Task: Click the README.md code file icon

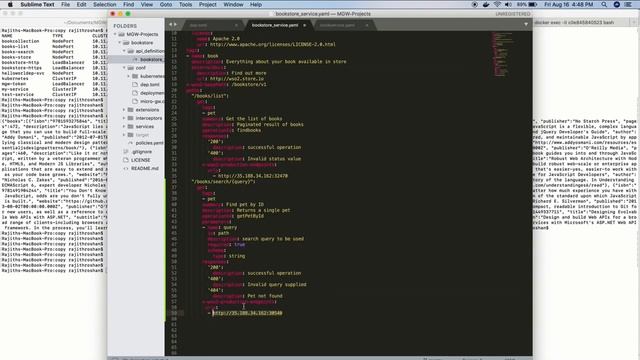Action: tap(126, 168)
